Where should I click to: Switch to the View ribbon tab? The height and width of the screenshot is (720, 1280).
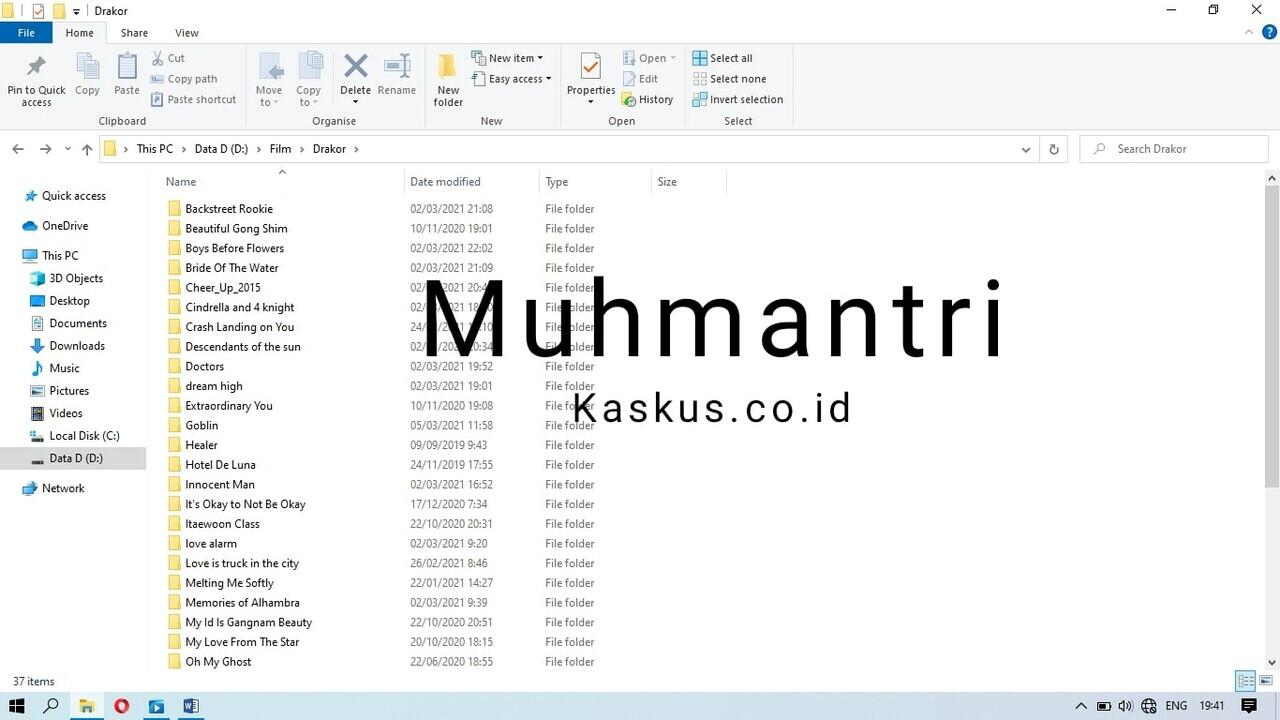pyautogui.click(x=186, y=32)
